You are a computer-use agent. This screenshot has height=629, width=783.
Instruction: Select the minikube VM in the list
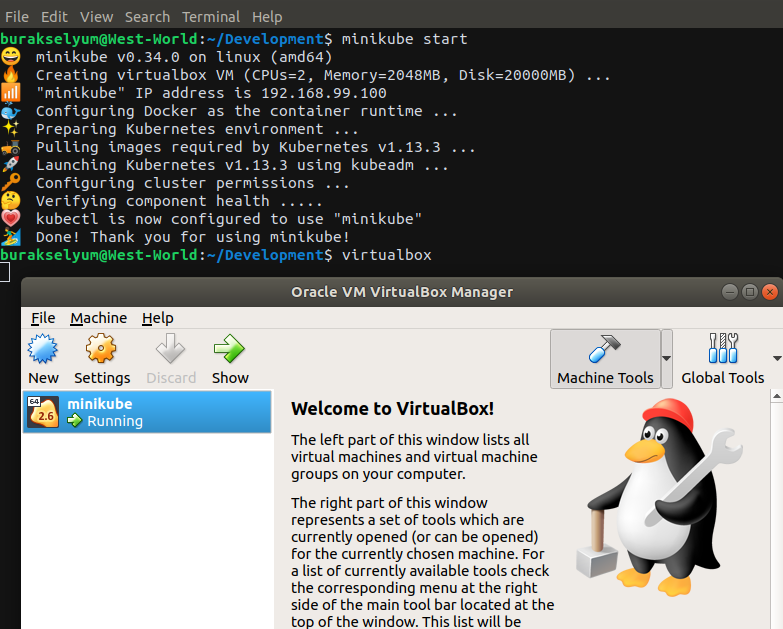click(147, 412)
